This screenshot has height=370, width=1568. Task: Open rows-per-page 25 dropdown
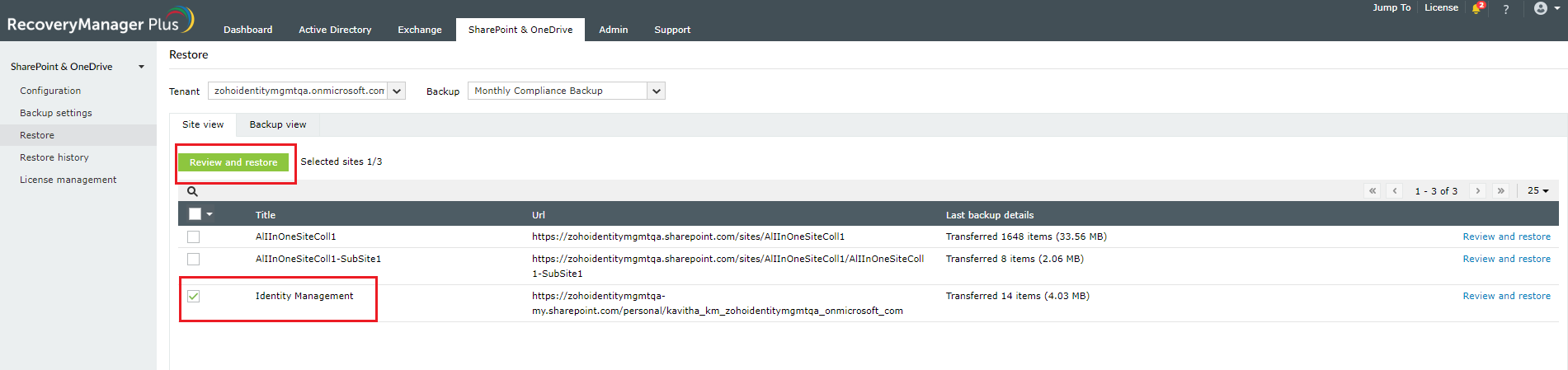[x=1537, y=190]
